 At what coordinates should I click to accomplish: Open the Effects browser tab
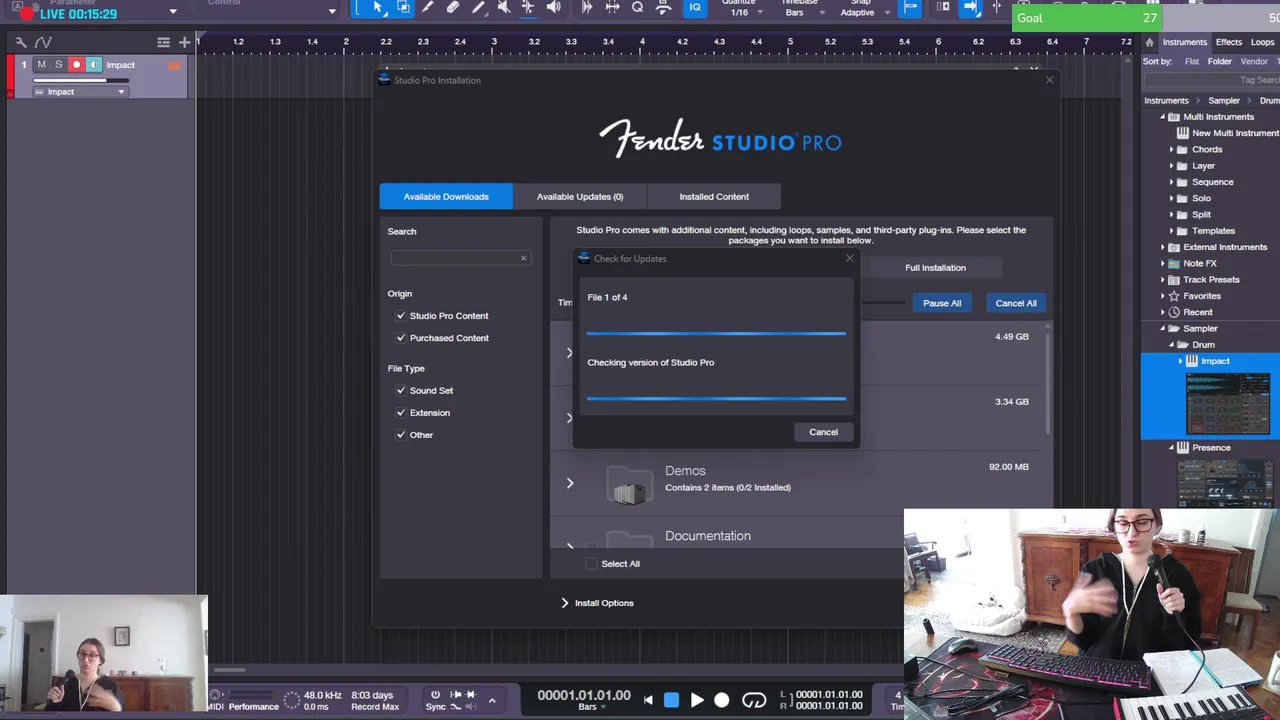pos(1228,42)
